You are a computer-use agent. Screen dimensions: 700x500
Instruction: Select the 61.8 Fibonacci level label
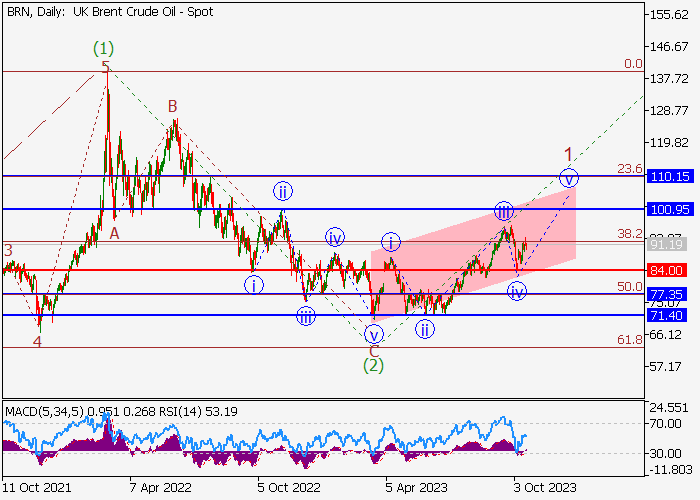click(x=630, y=340)
